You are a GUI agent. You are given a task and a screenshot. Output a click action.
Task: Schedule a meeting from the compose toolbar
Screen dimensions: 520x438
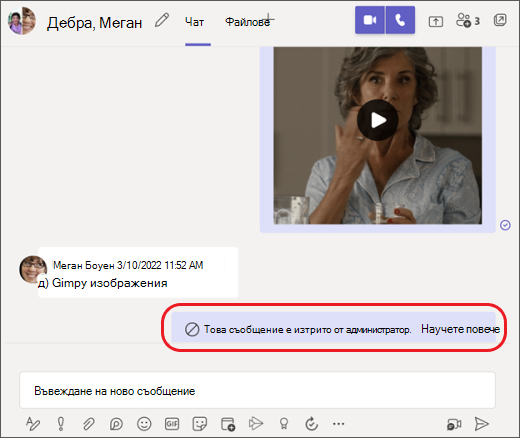tap(228, 424)
